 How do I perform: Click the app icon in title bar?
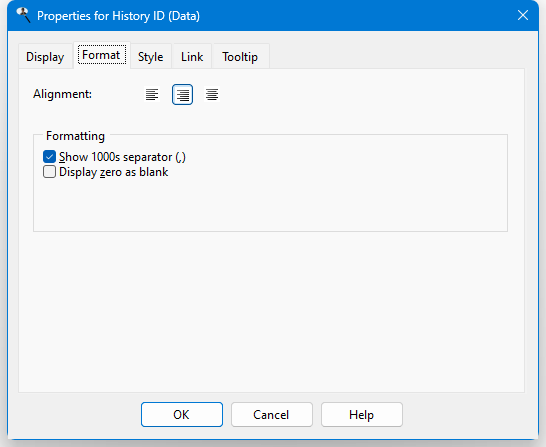point(23,15)
